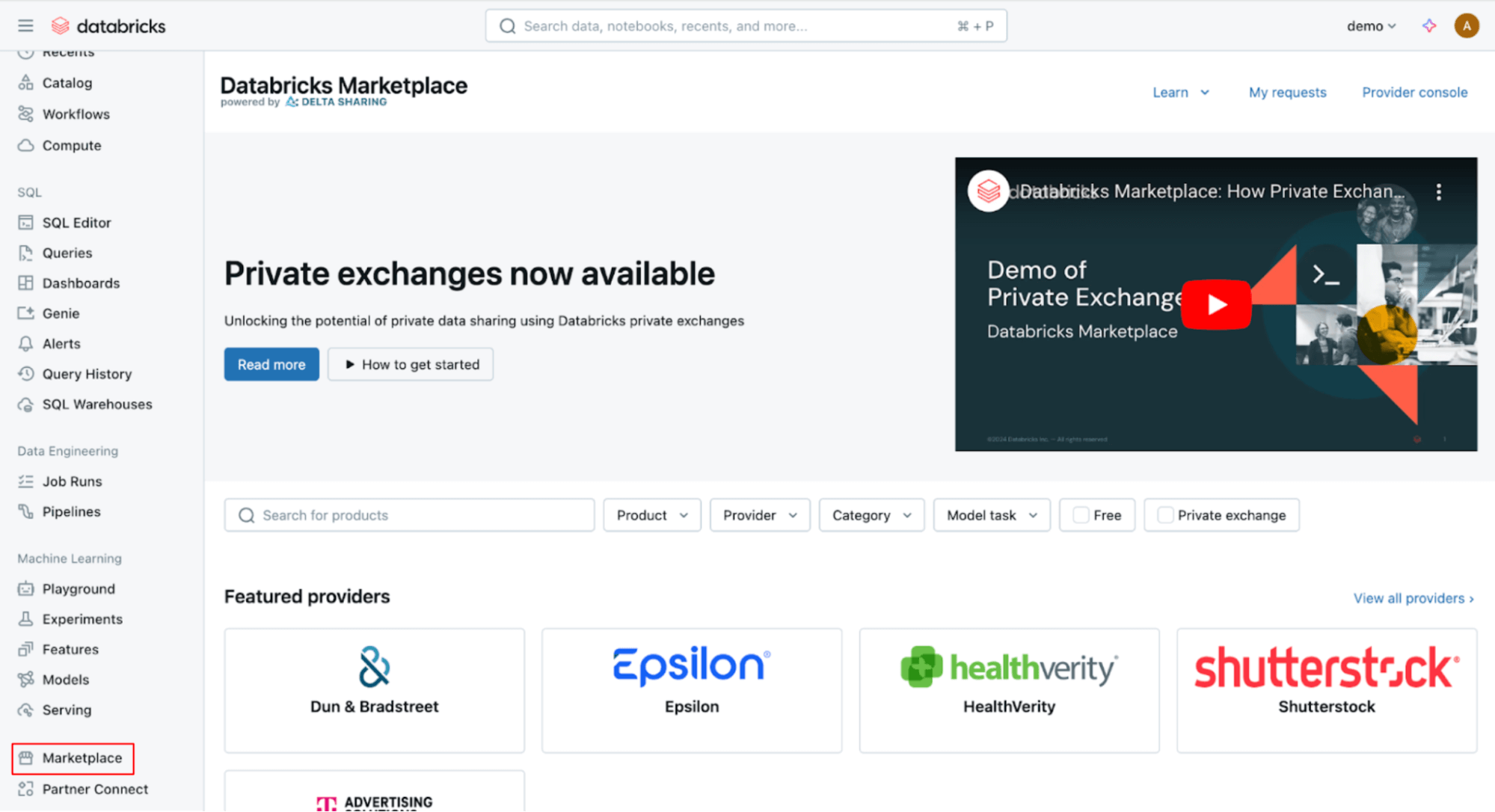
Task: Toggle the demo workspace selector
Action: (x=1371, y=25)
